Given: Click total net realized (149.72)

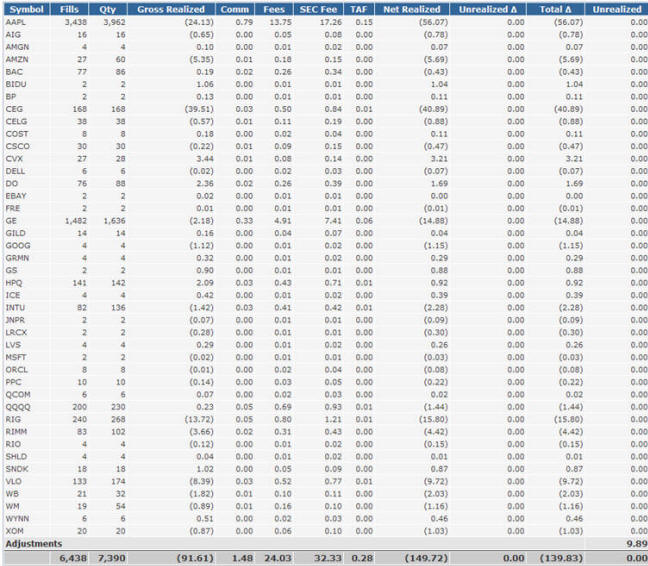Looking at the screenshot, I should pyautogui.click(x=426, y=558).
